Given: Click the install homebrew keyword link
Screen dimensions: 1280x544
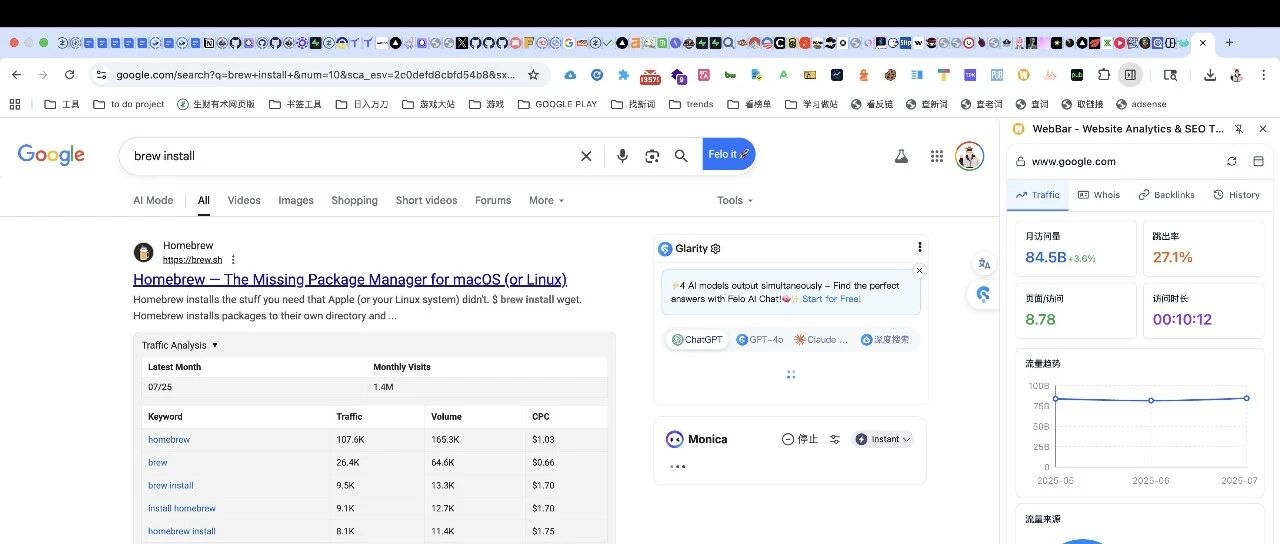Looking at the screenshot, I should coord(182,509).
